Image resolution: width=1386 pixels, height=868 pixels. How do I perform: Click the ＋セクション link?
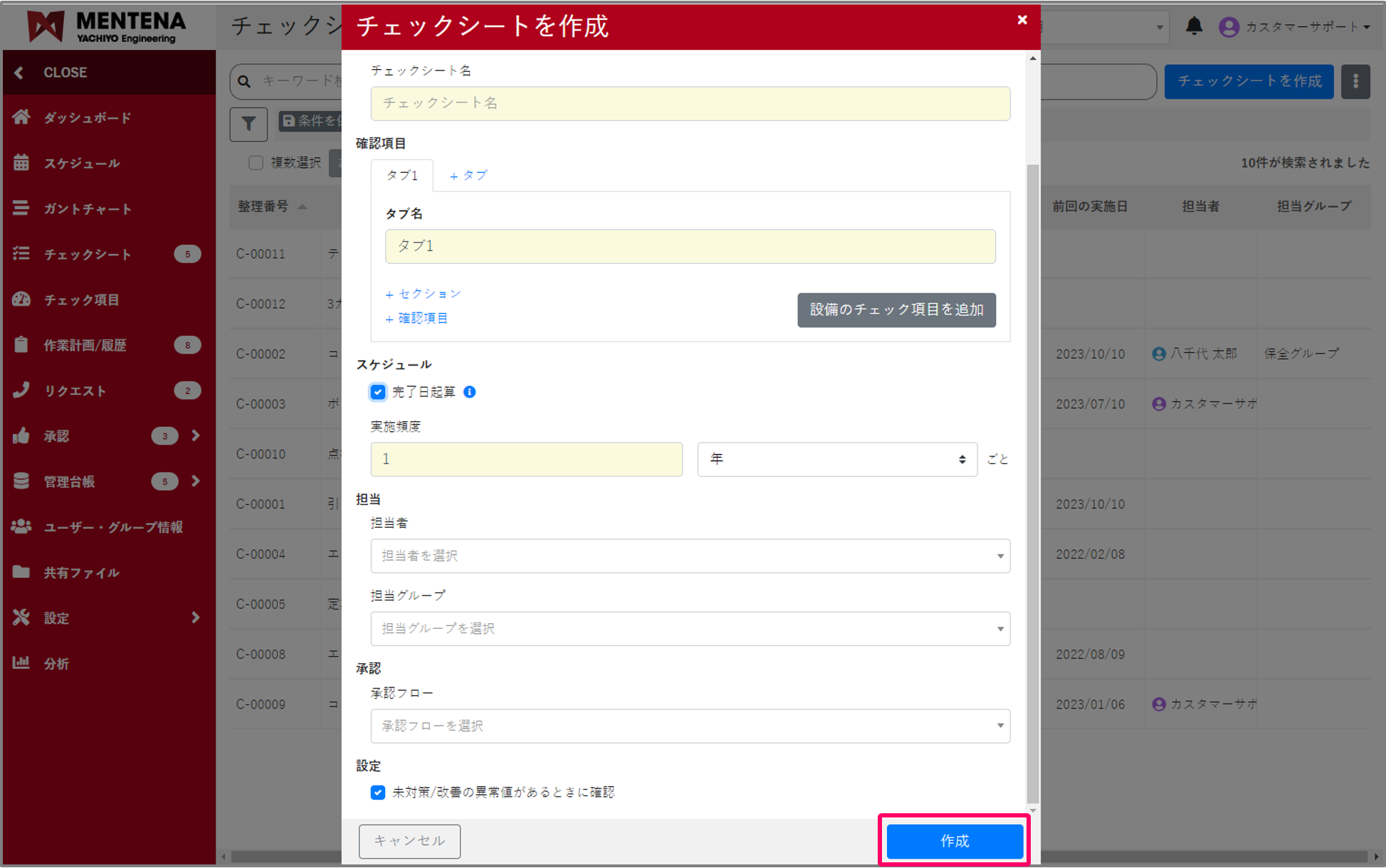(424, 294)
